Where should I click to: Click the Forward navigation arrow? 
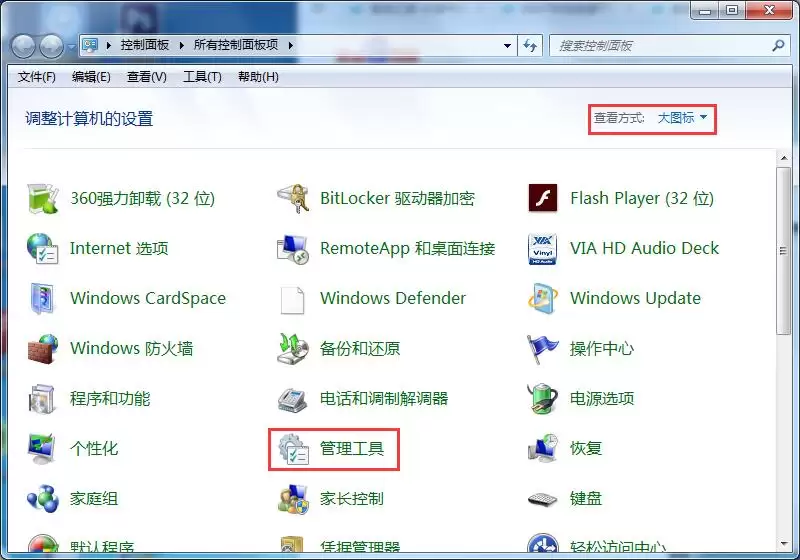pos(52,46)
